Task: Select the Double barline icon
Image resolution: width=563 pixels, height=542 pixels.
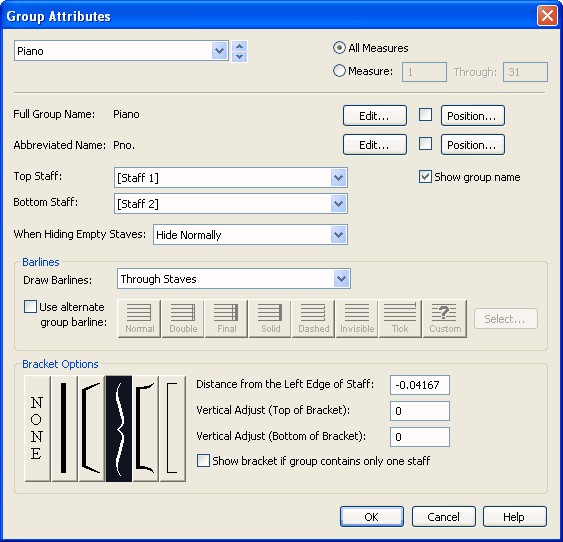Action: coord(183,319)
